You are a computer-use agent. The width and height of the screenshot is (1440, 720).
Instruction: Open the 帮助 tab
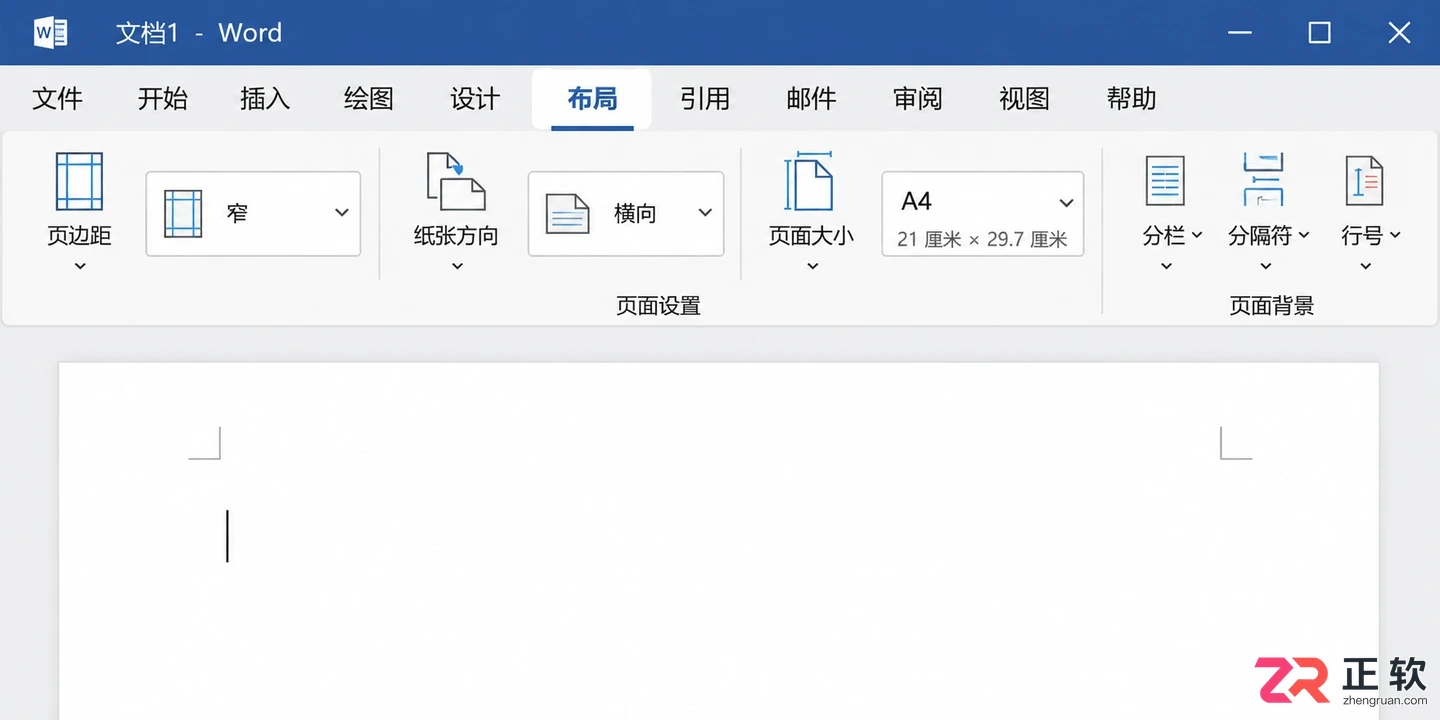[x=1131, y=98]
